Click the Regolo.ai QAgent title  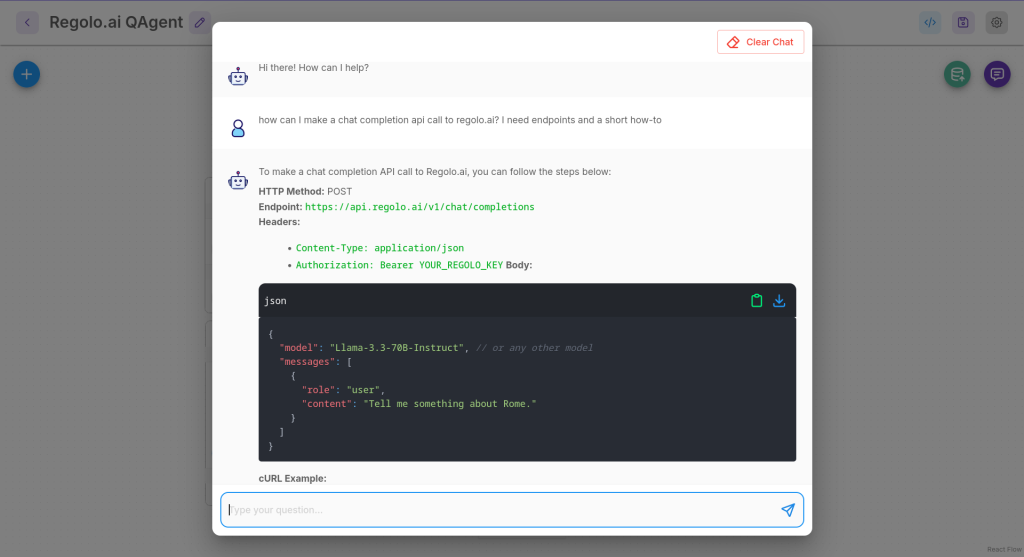(116, 22)
